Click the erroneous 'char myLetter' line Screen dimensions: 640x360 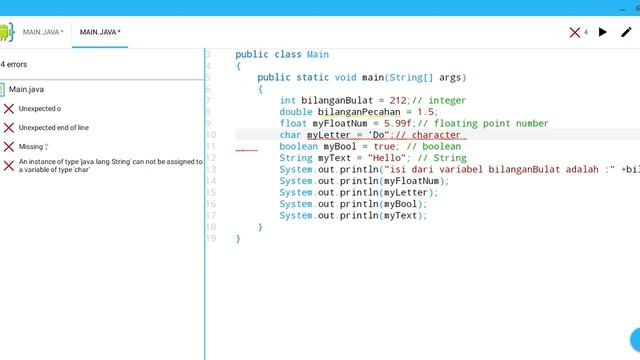point(373,135)
